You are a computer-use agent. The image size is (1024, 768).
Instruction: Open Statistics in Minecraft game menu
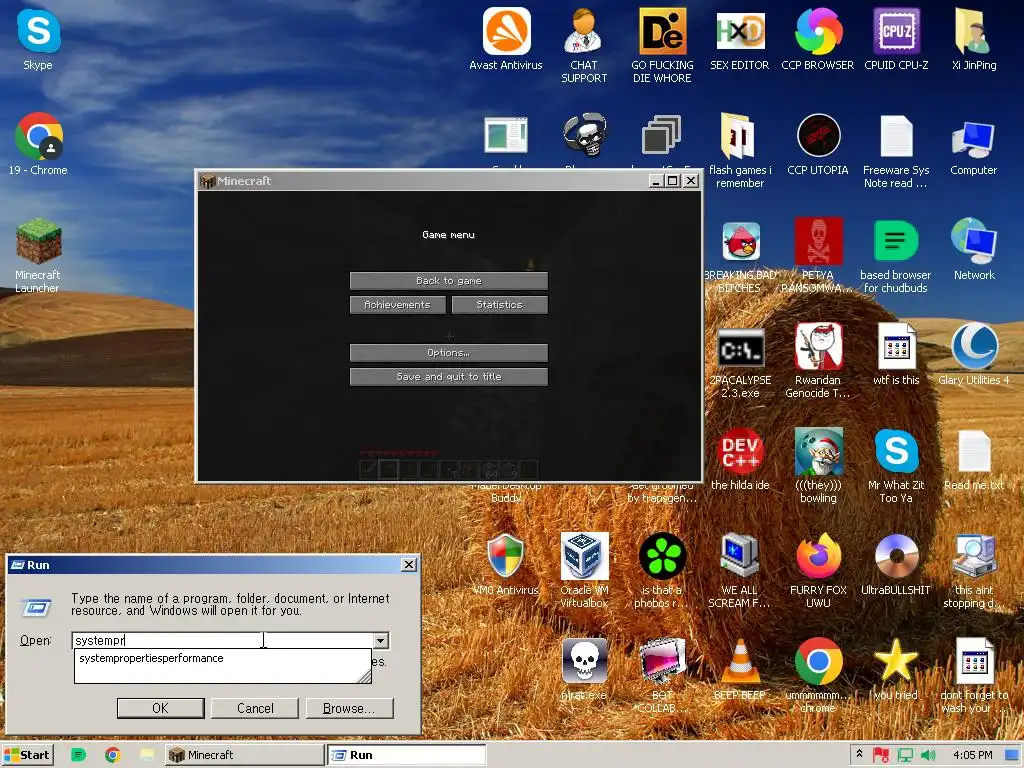(x=500, y=305)
